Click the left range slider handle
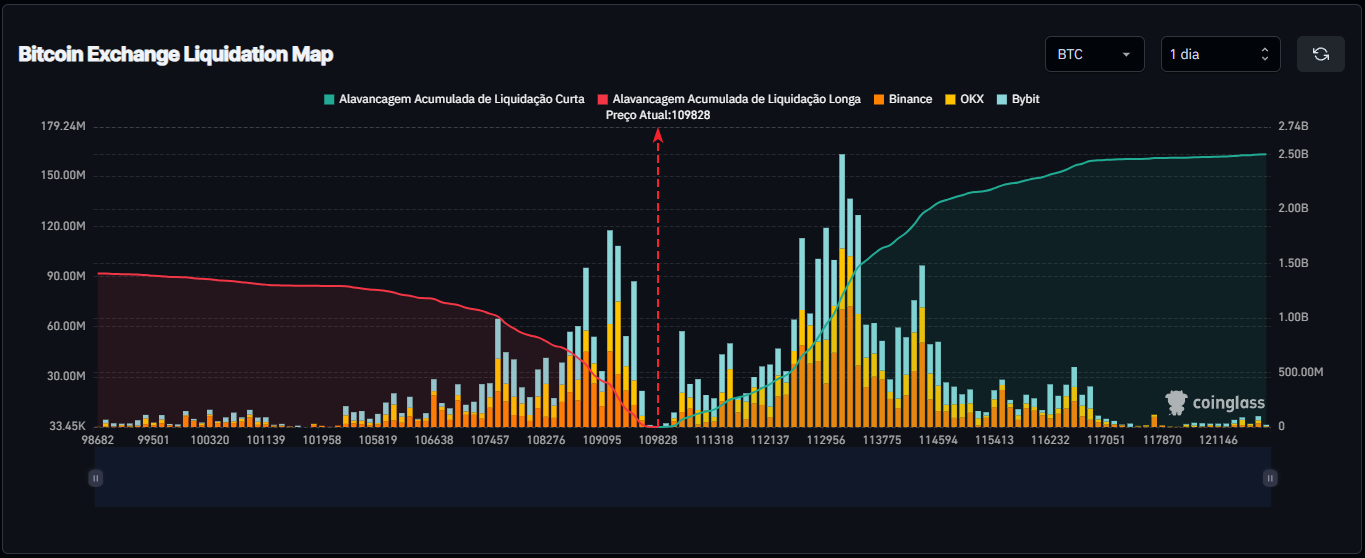The width and height of the screenshot is (1365, 558). pyautogui.click(x=96, y=478)
